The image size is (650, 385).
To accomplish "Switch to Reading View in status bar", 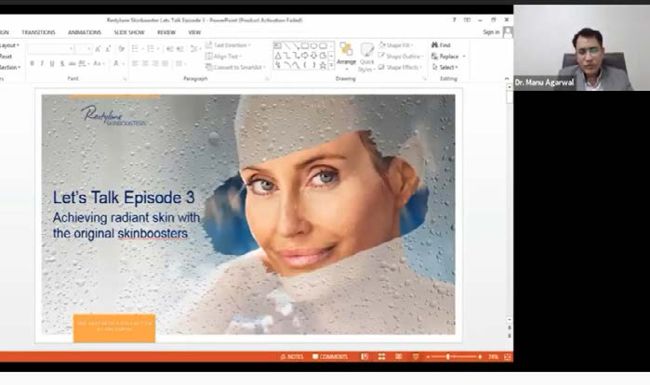I will tap(398, 356).
